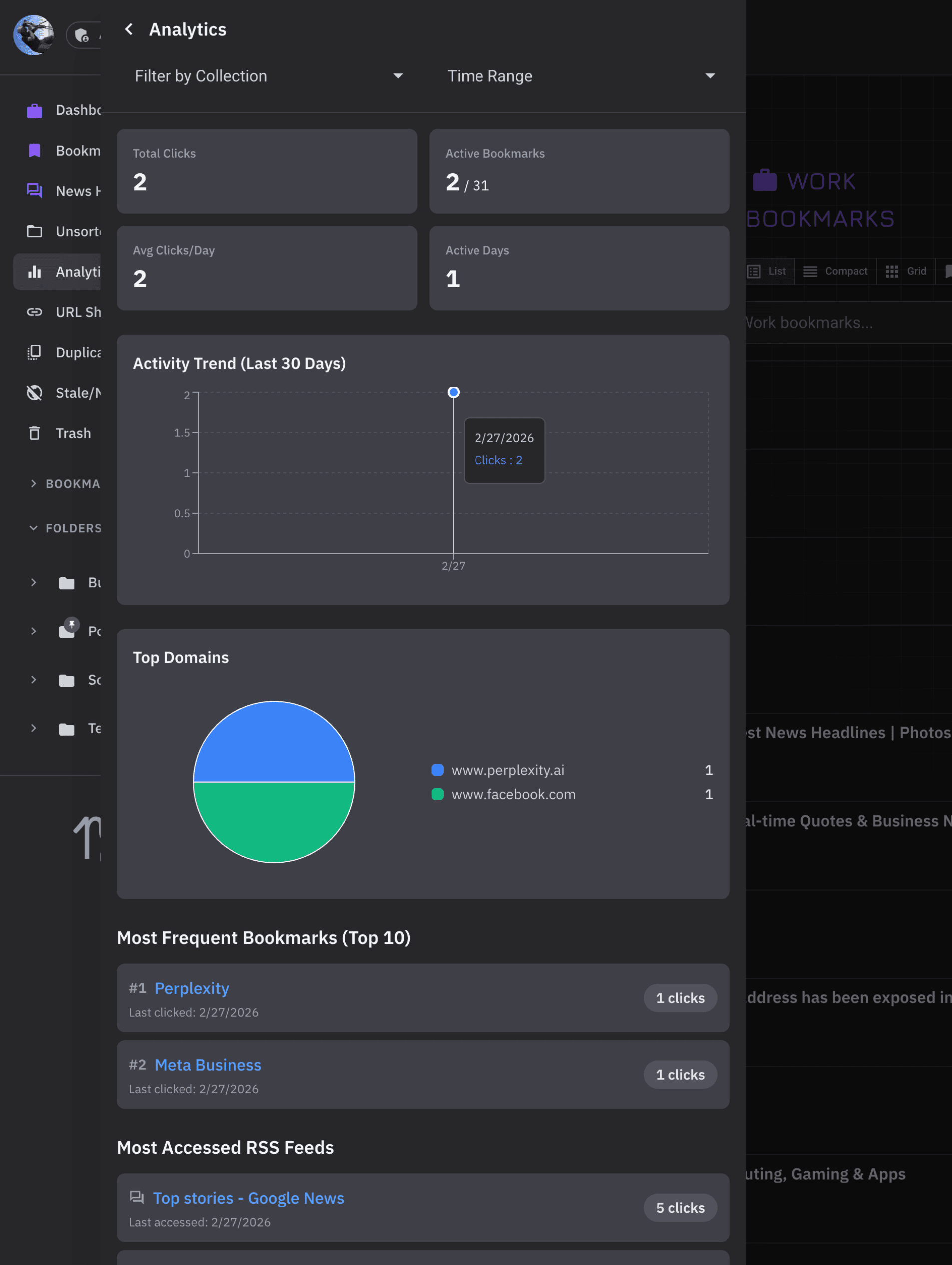Click the back arrow beside Analytics
The height and width of the screenshot is (1265, 952).
[x=129, y=30]
